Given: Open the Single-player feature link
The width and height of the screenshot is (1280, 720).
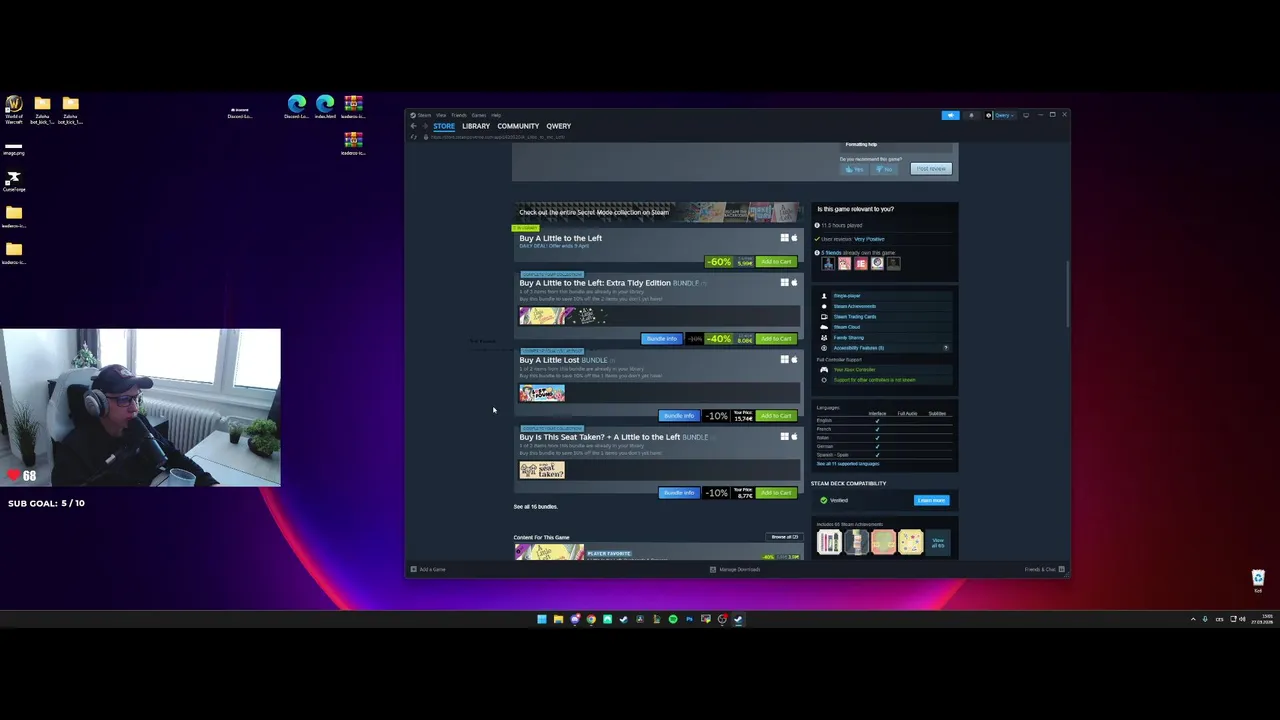Looking at the screenshot, I should click(847, 296).
